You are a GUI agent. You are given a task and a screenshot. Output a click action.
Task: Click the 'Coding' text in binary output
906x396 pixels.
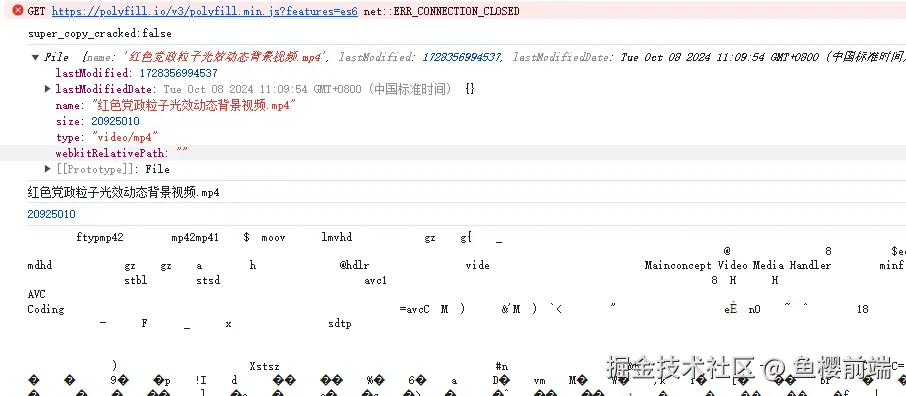click(x=46, y=309)
